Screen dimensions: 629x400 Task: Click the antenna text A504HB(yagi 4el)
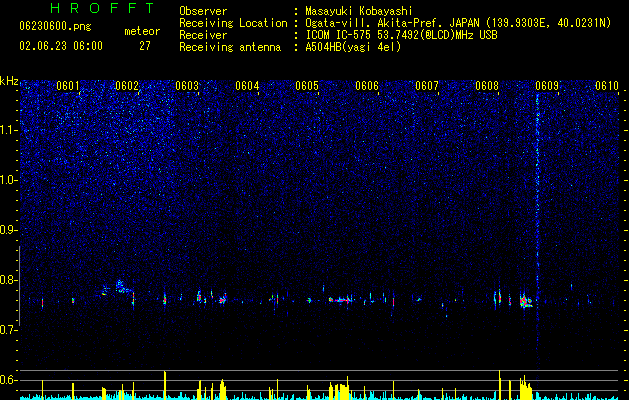(353, 47)
